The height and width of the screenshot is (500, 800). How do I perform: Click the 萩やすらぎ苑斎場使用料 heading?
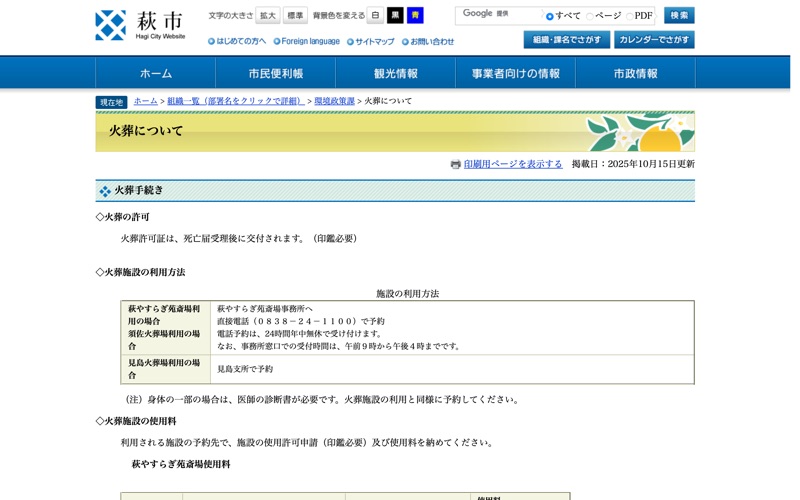181,464
